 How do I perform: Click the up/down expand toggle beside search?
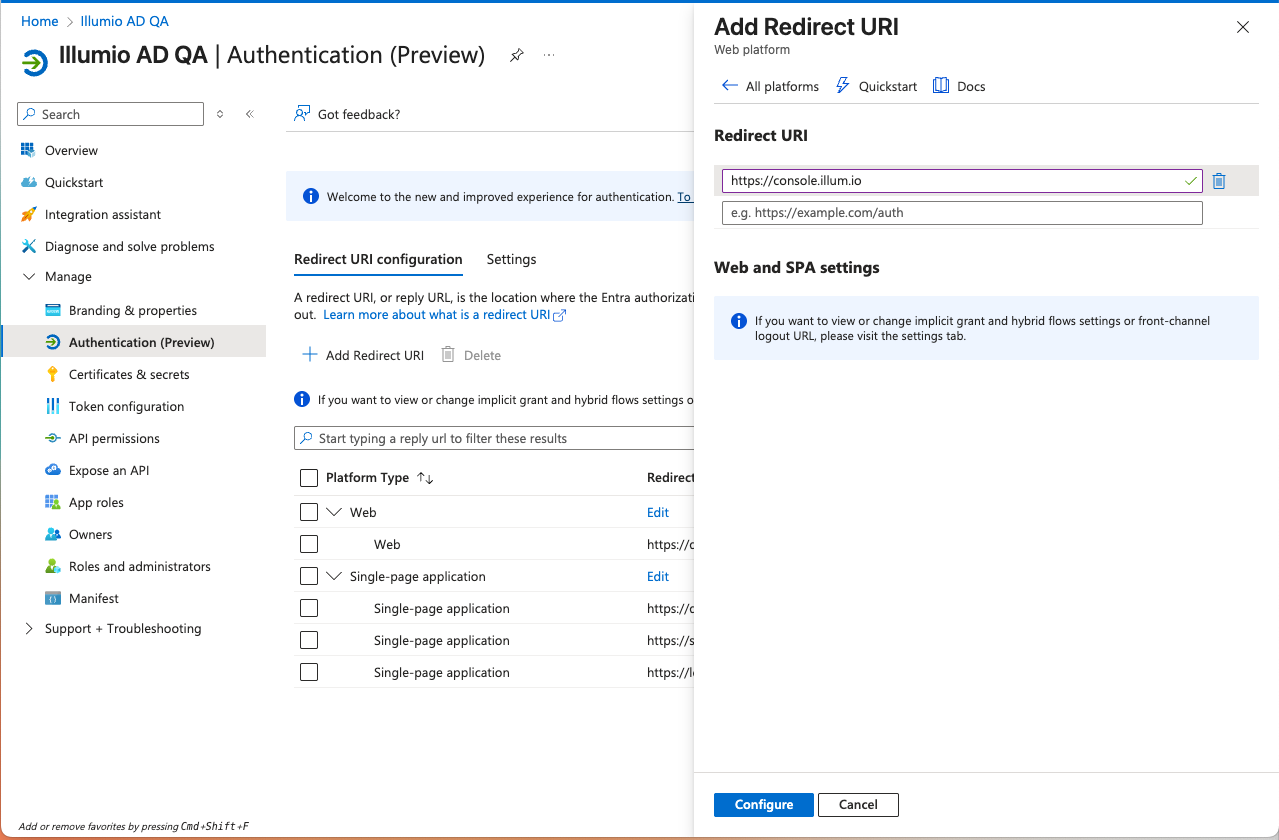pos(220,114)
